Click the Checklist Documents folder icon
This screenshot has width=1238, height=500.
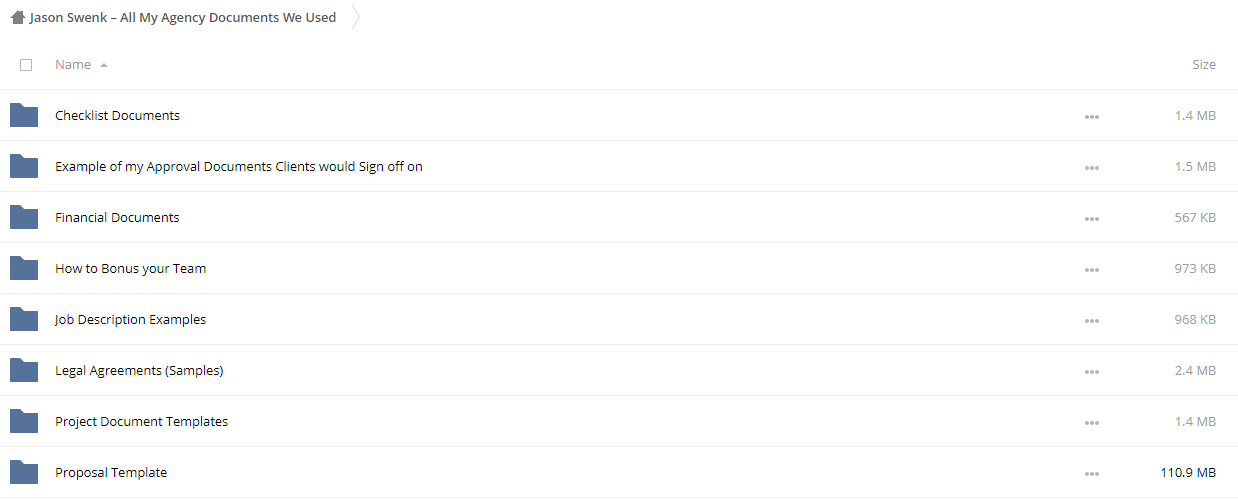[24, 116]
